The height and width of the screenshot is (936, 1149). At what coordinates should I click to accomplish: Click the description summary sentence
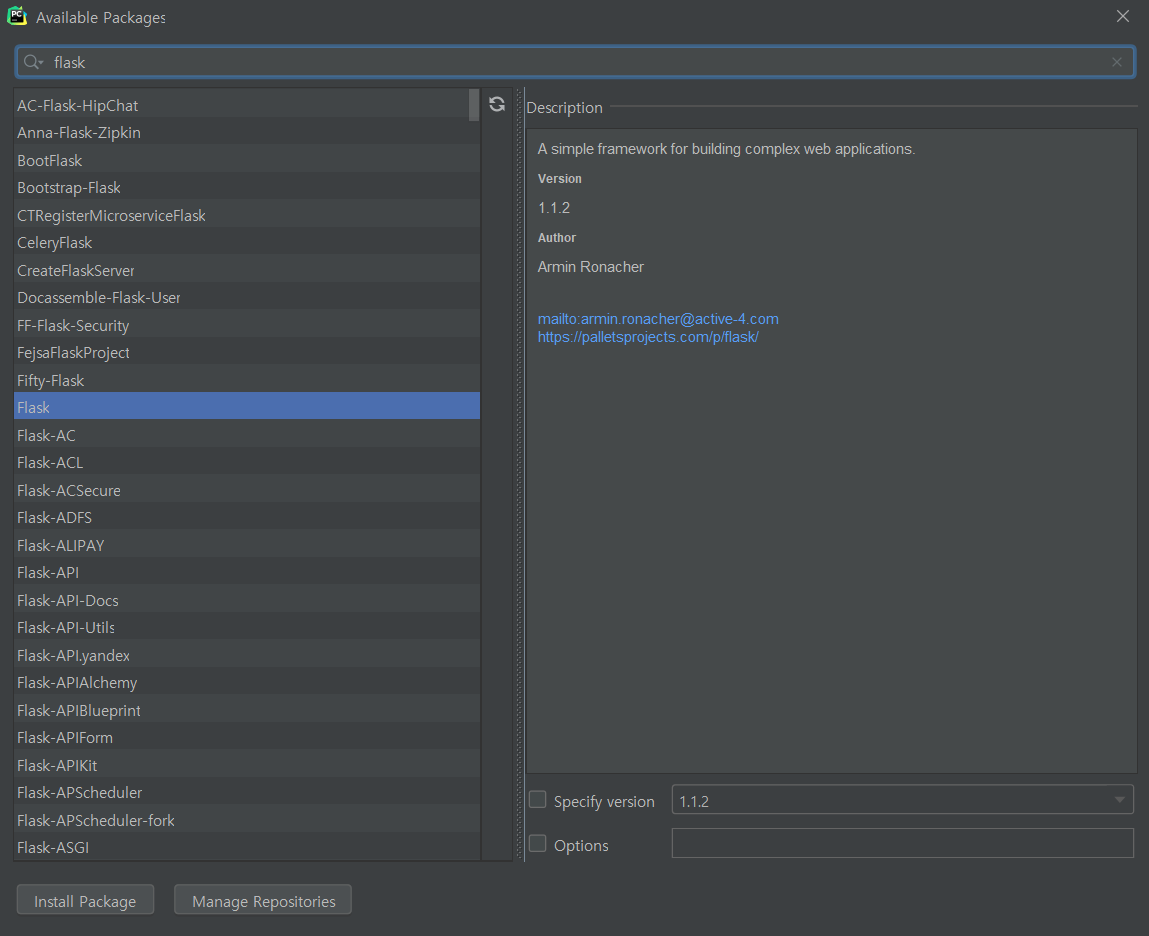[x=726, y=149]
